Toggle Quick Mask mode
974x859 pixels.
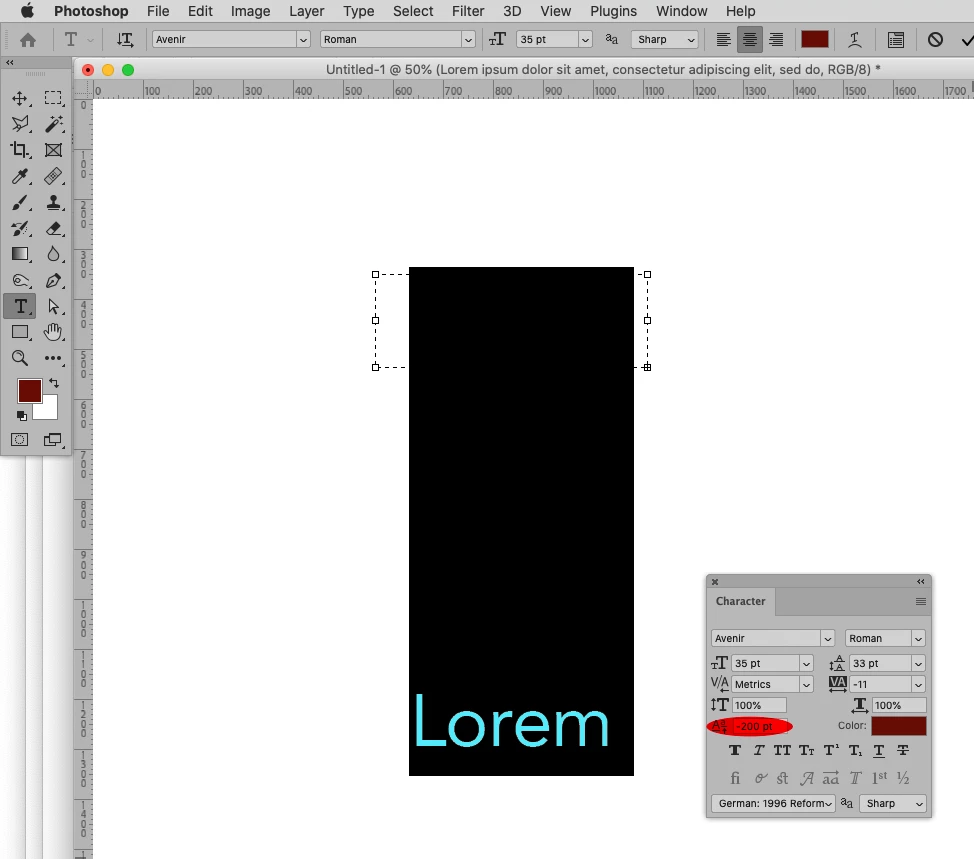20,440
